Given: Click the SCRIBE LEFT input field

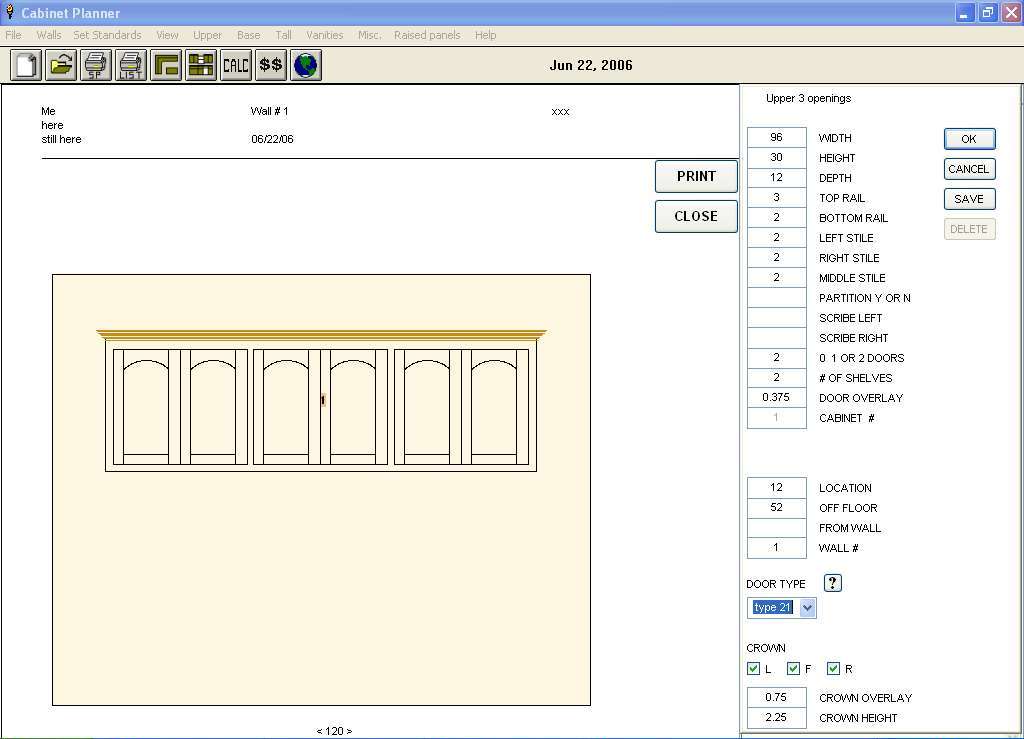Looking at the screenshot, I should tap(776, 317).
